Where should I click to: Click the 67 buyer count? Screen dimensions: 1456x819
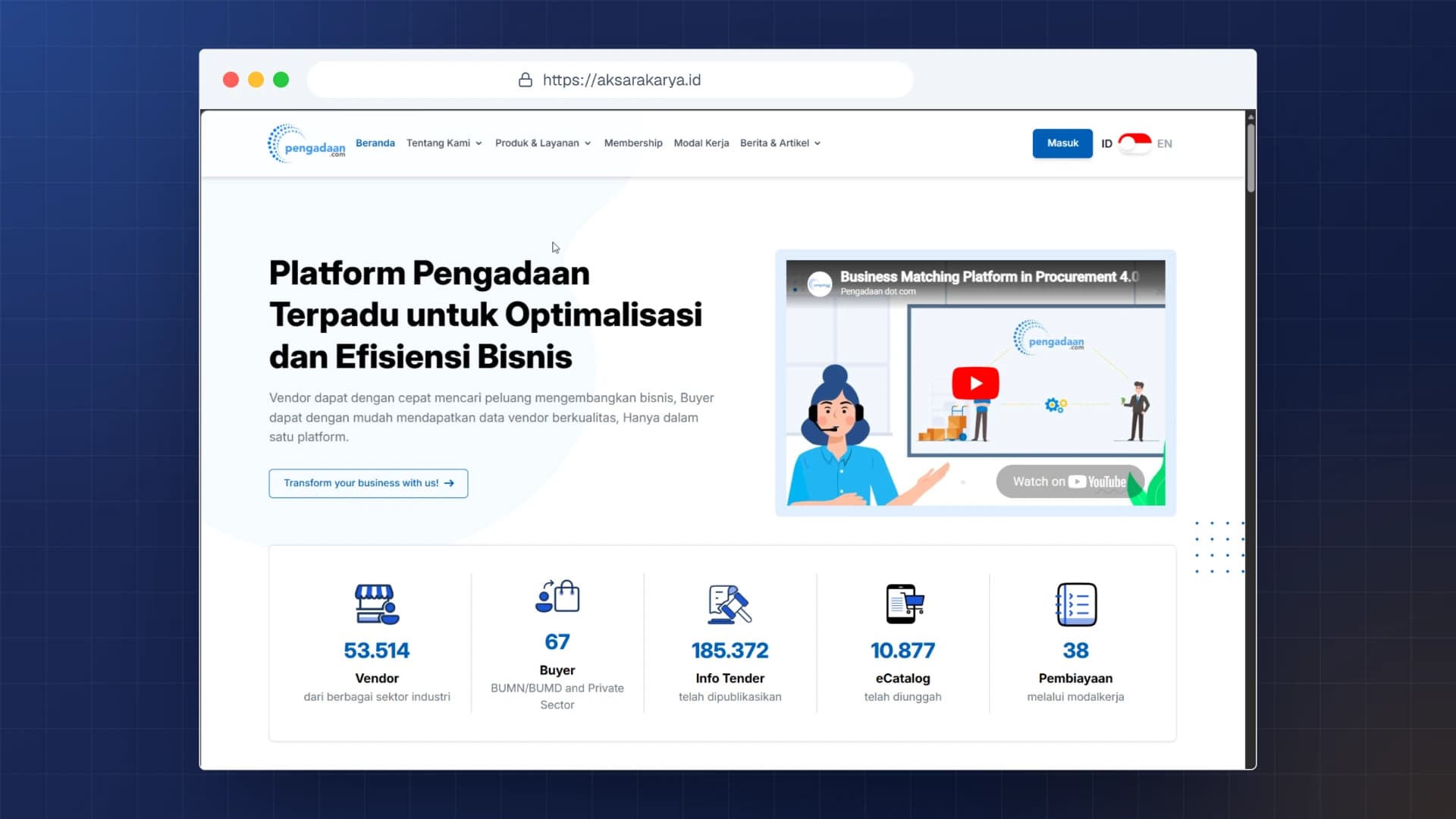click(x=557, y=642)
